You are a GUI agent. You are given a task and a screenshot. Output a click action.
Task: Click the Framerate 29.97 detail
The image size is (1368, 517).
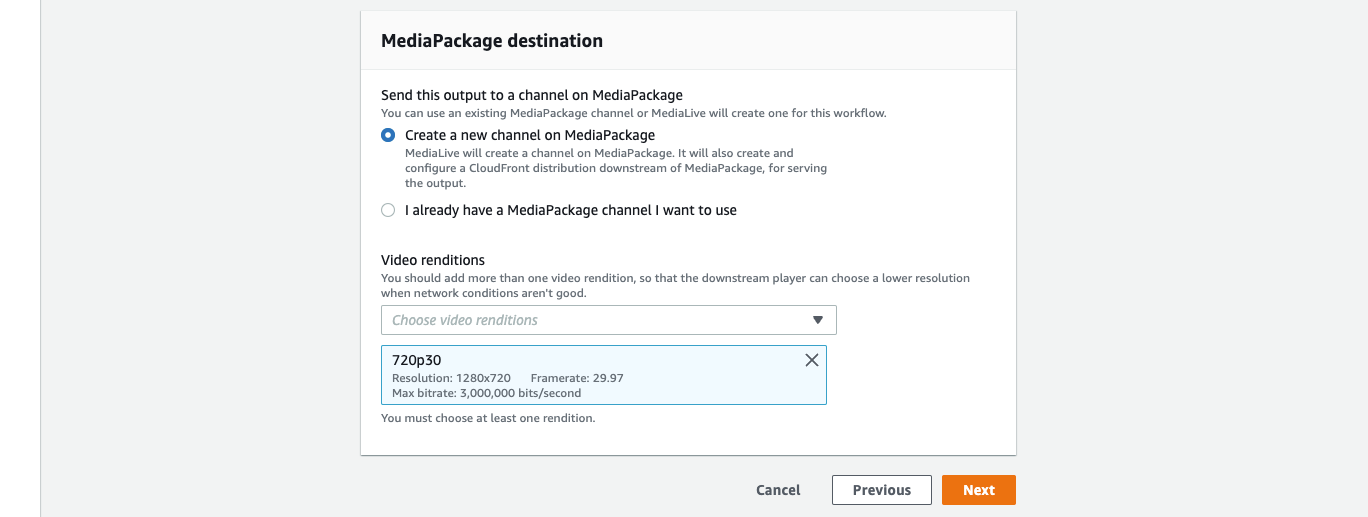(x=577, y=378)
